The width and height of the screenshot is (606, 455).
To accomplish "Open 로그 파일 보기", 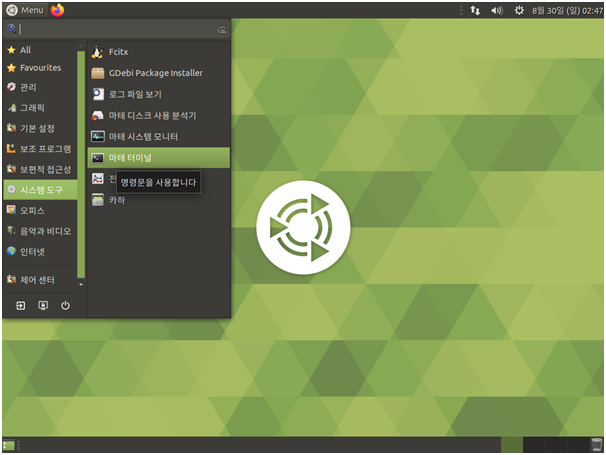I will (x=158, y=94).
